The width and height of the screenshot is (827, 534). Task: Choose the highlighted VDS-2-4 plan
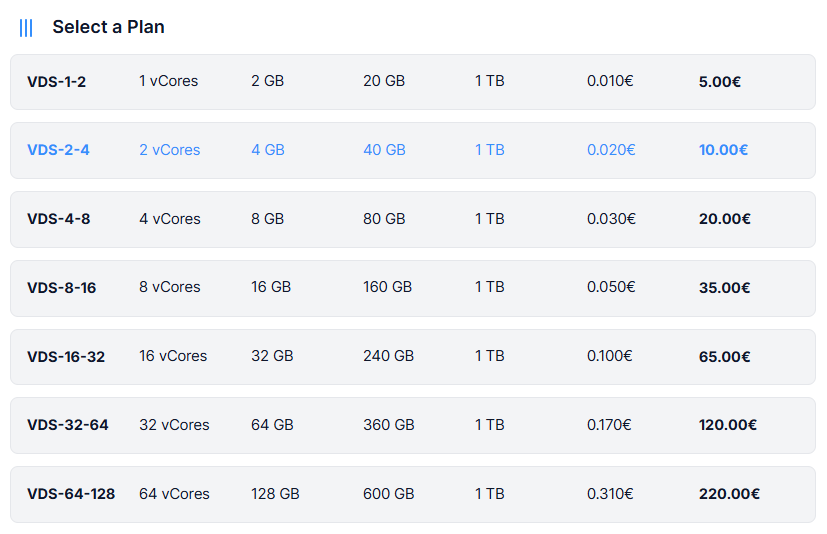pos(59,150)
